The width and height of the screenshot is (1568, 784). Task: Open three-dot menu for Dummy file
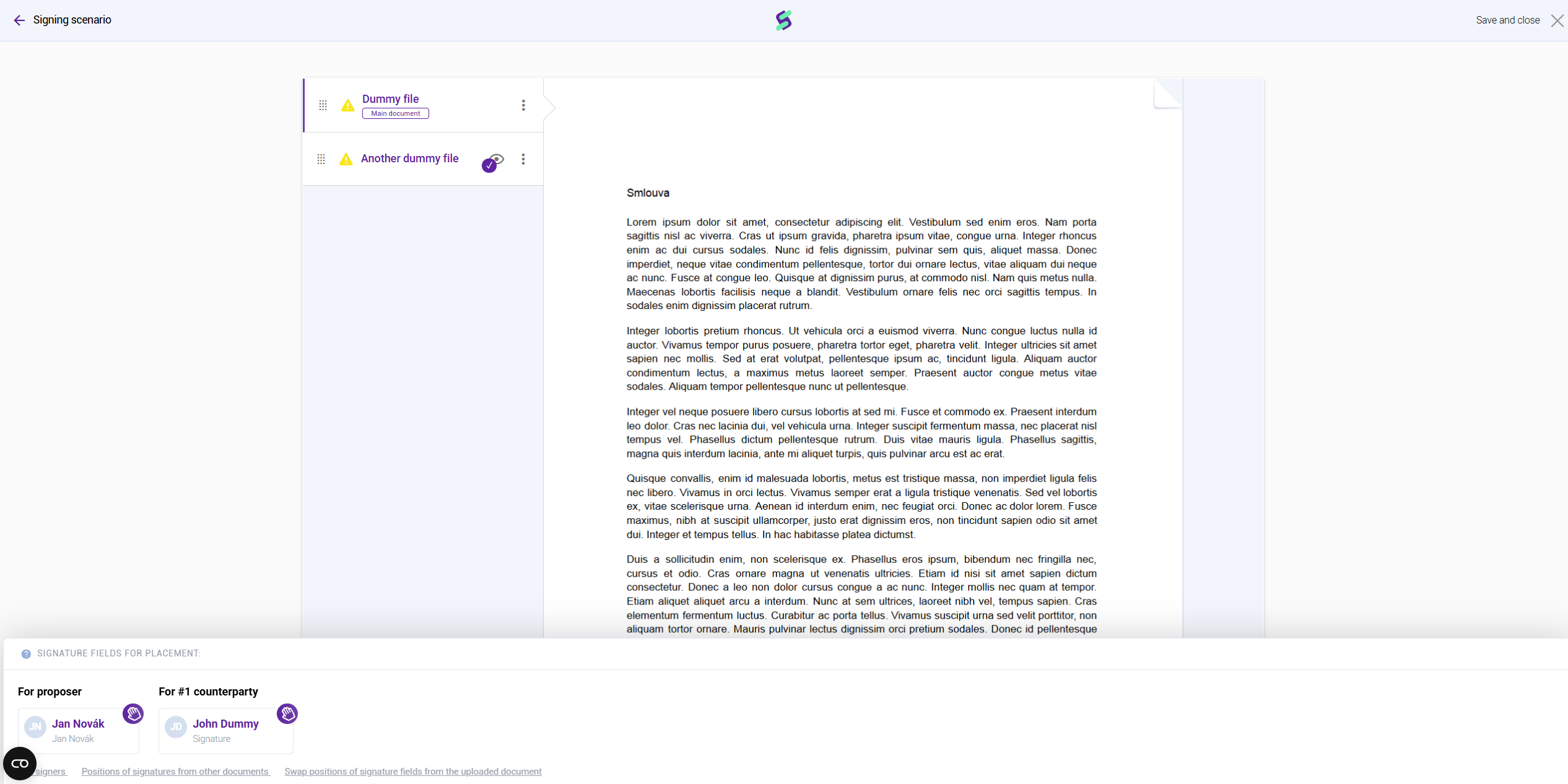[x=523, y=105]
